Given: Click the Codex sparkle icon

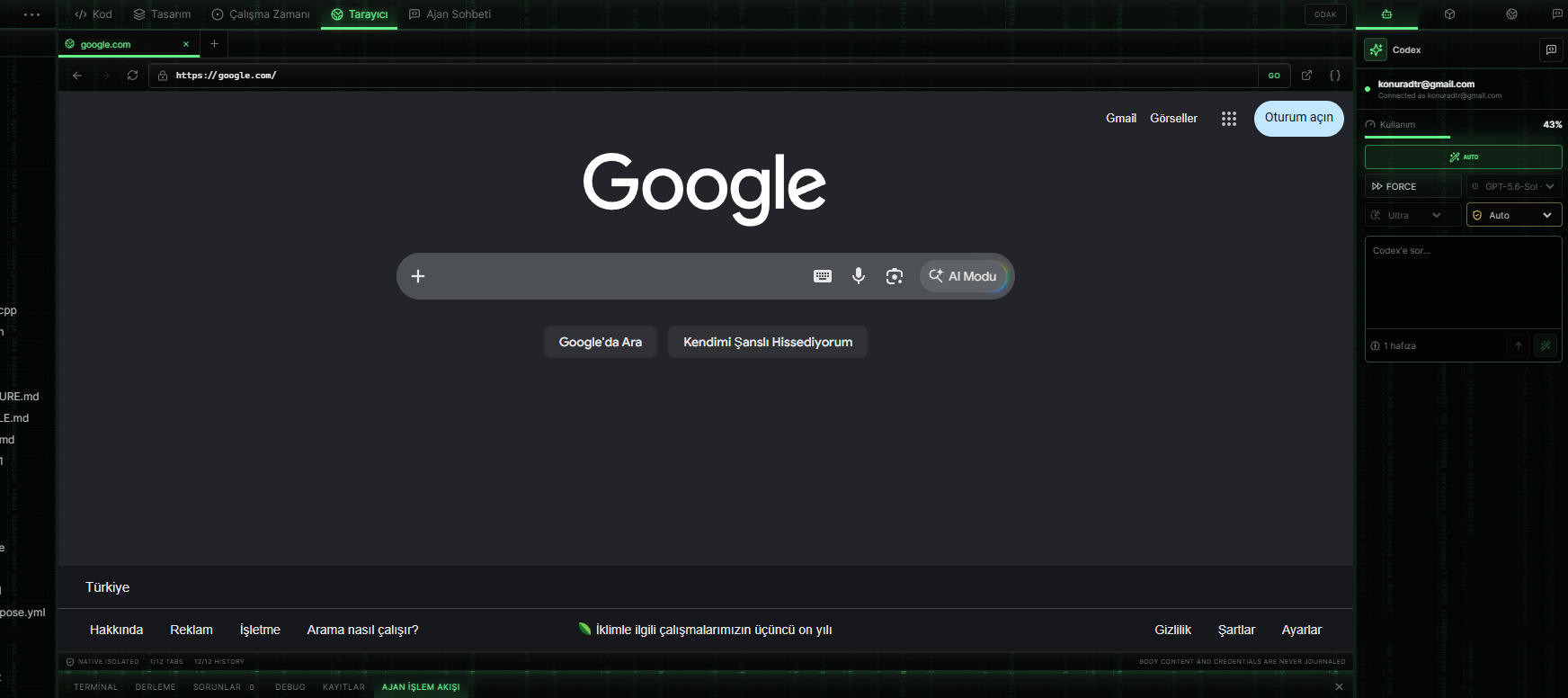Looking at the screenshot, I should 1376,49.
